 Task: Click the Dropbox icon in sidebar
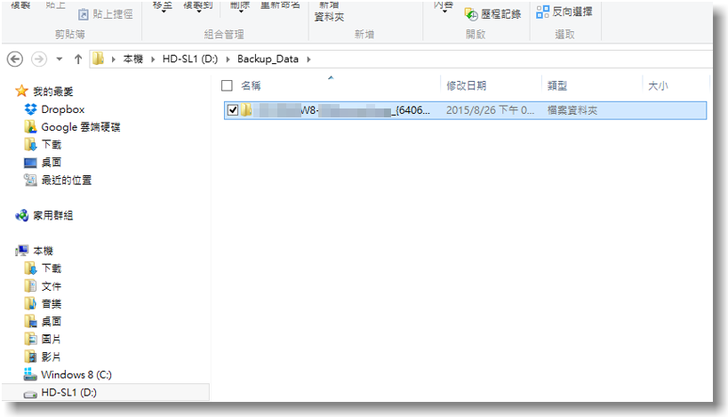tap(31, 109)
